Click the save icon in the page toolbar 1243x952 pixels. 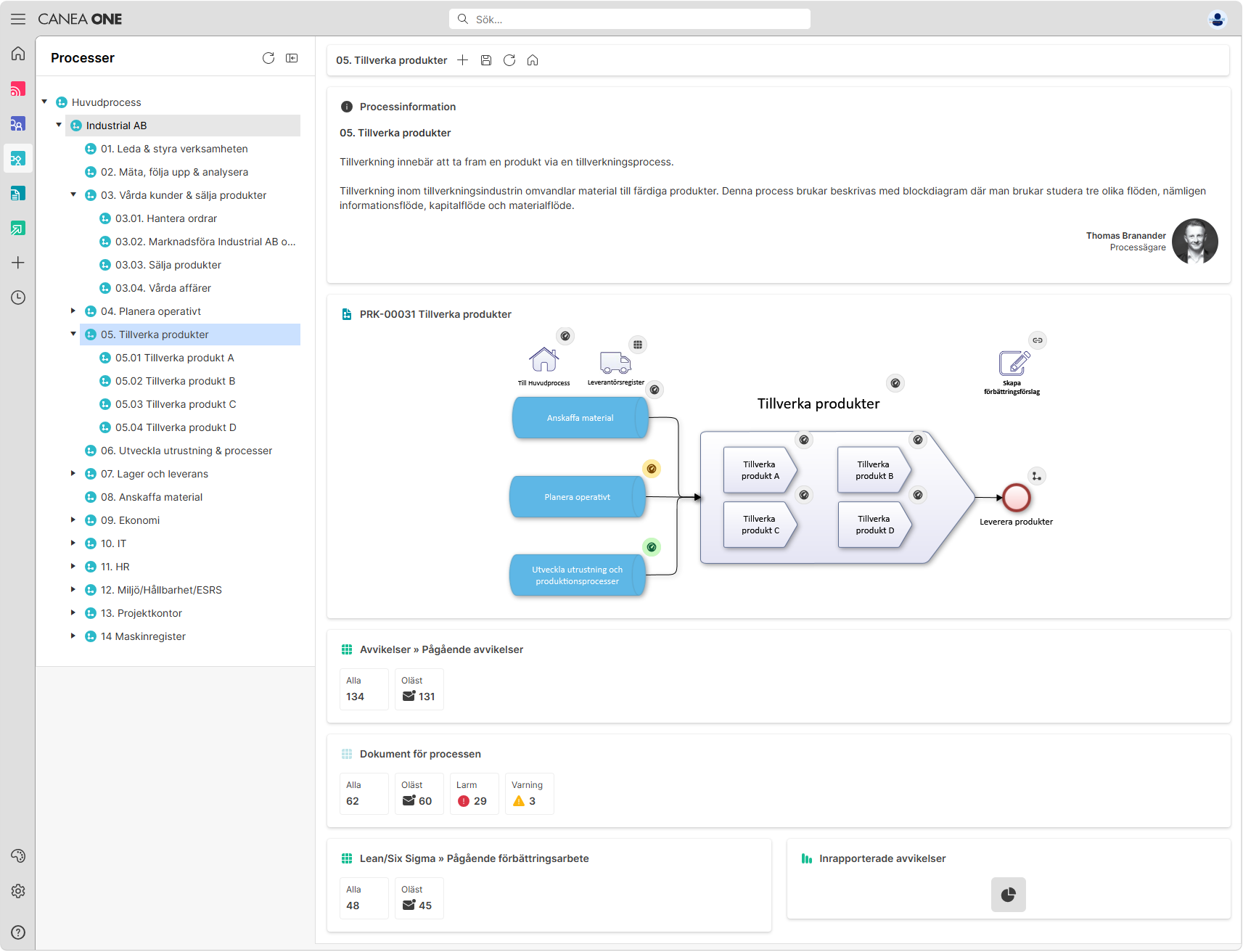(486, 60)
